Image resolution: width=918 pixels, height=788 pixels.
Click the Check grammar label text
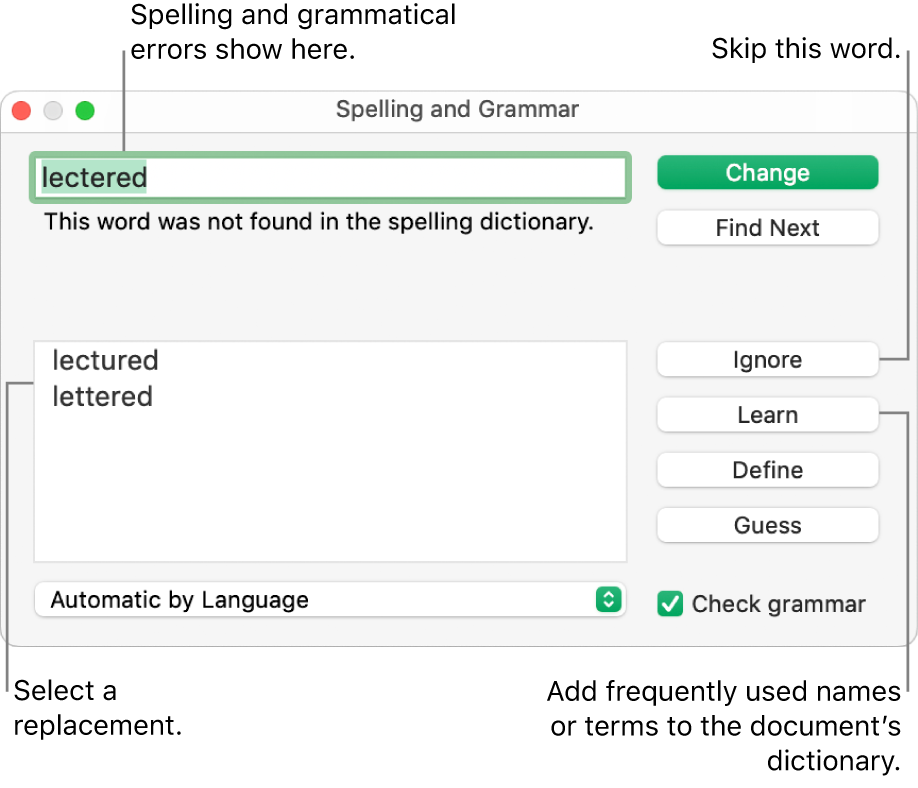[778, 604]
